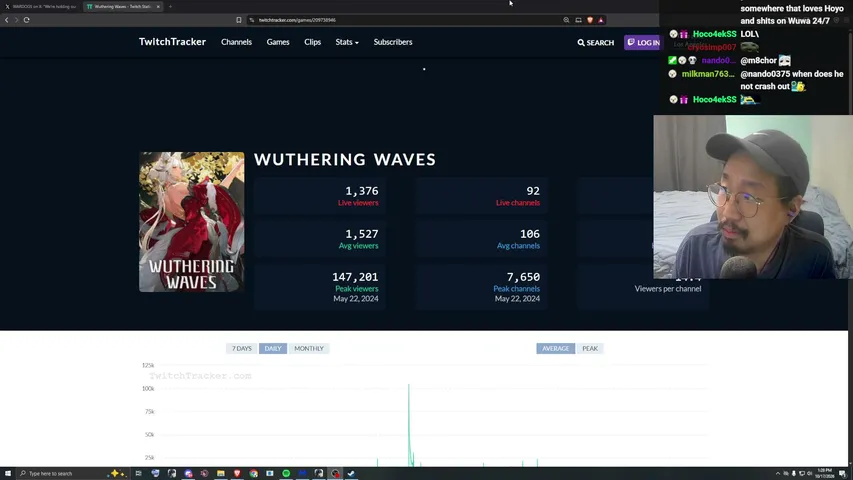This screenshot has width=853, height=480.
Task: Switch to the WARDOGS on X tab
Action: coord(41,7)
